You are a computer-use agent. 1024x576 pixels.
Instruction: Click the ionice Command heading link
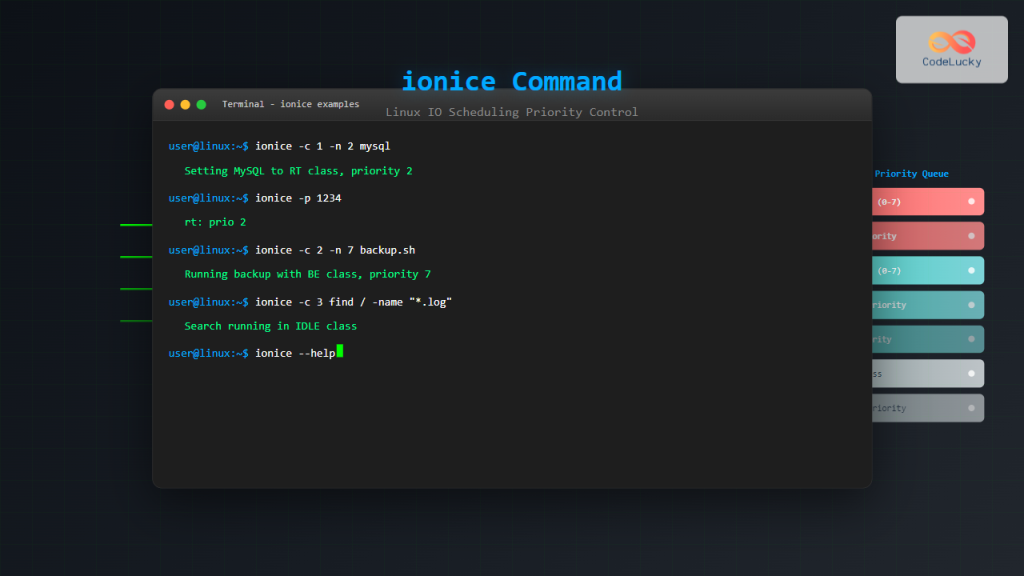(x=512, y=81)
